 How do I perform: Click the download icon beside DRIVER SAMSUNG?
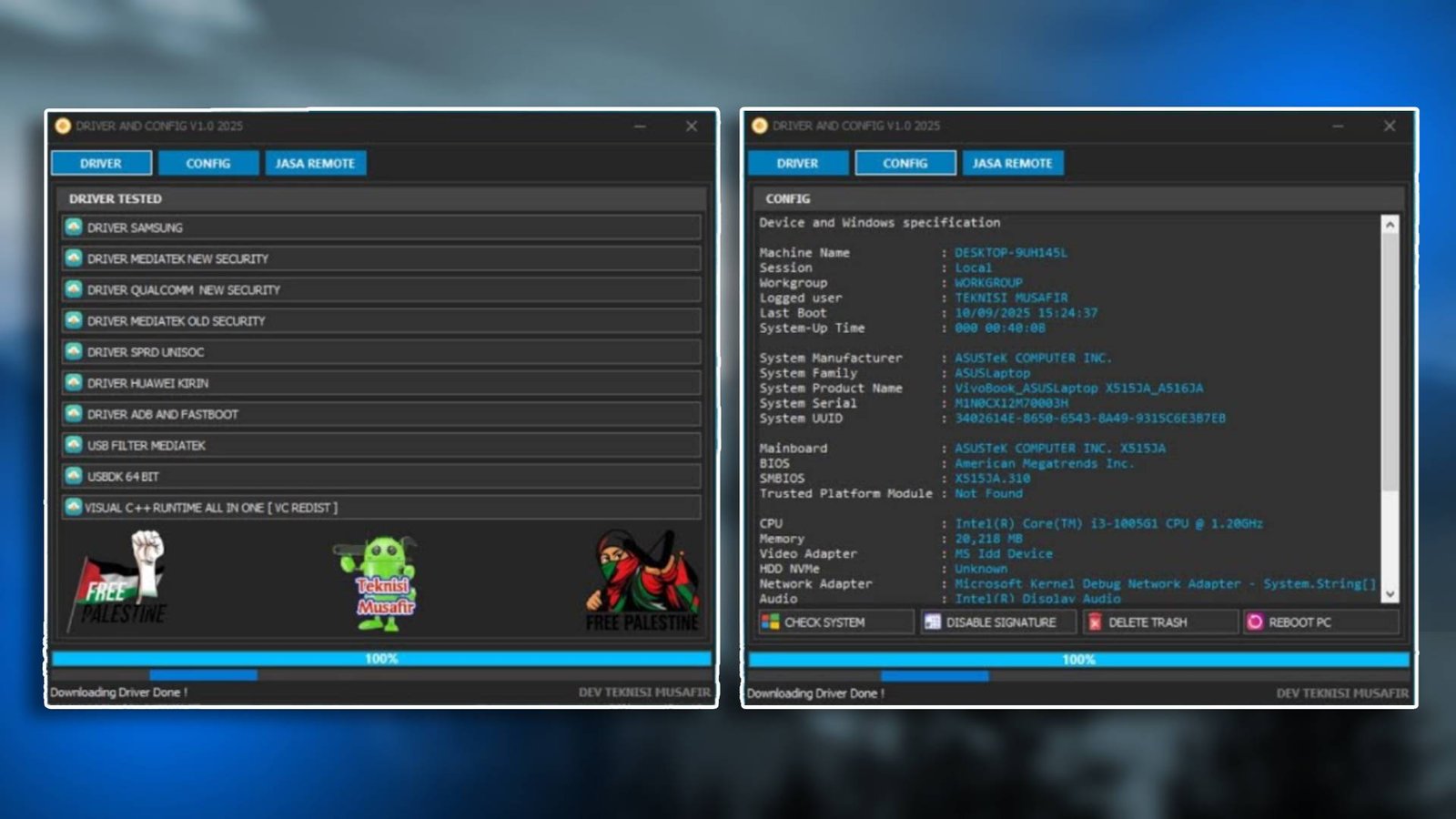[74, 227]
